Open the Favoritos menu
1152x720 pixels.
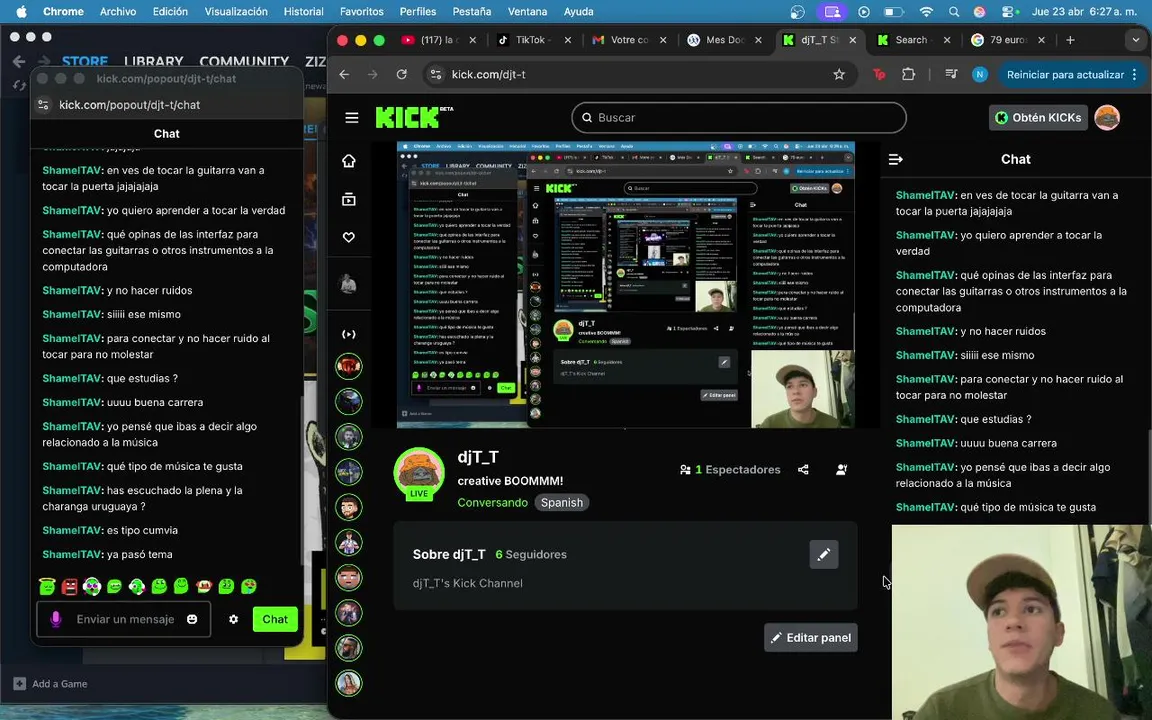pos(361,12)
